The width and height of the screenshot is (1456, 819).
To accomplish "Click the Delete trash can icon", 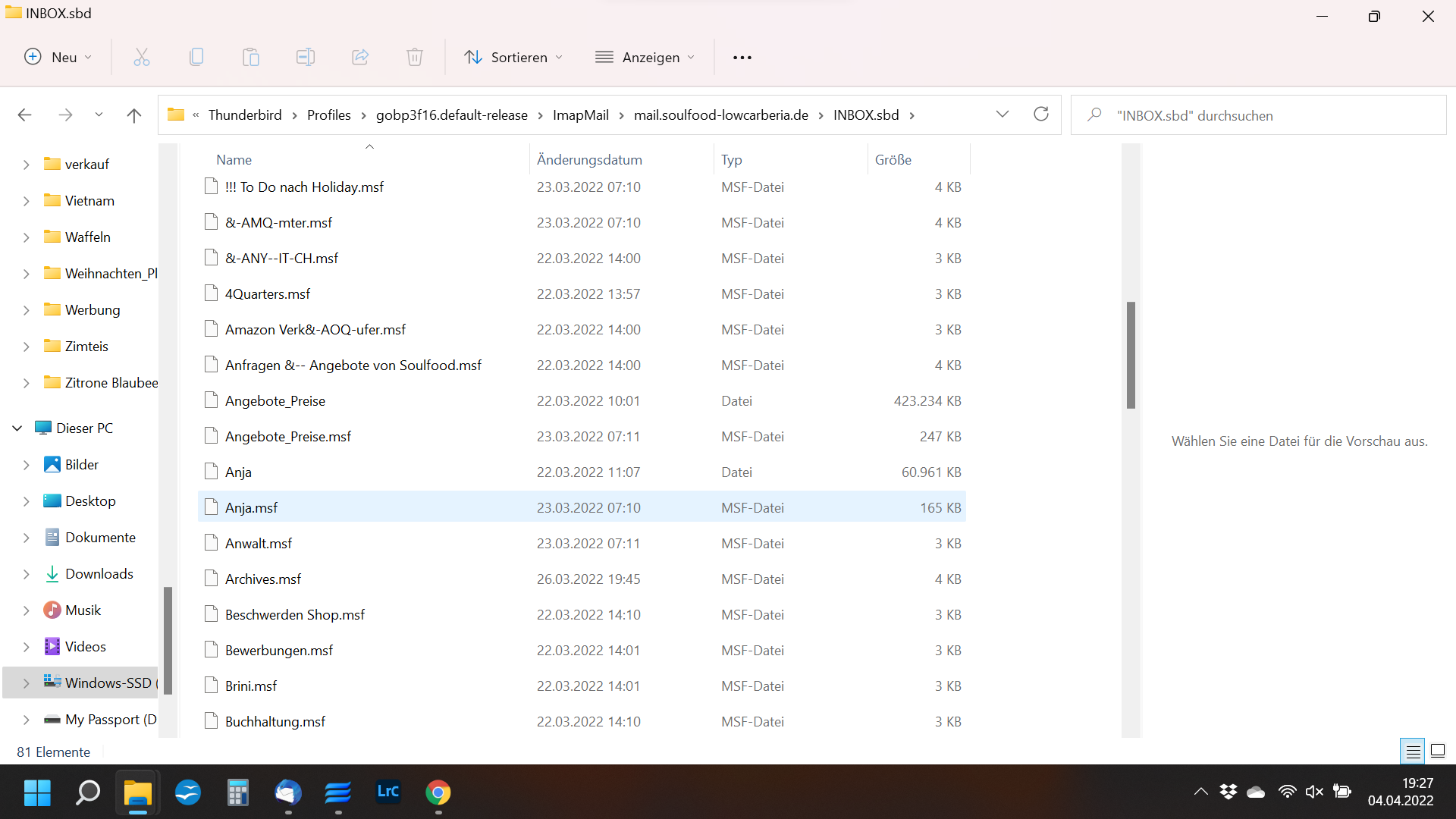I will tap(415, 57).
